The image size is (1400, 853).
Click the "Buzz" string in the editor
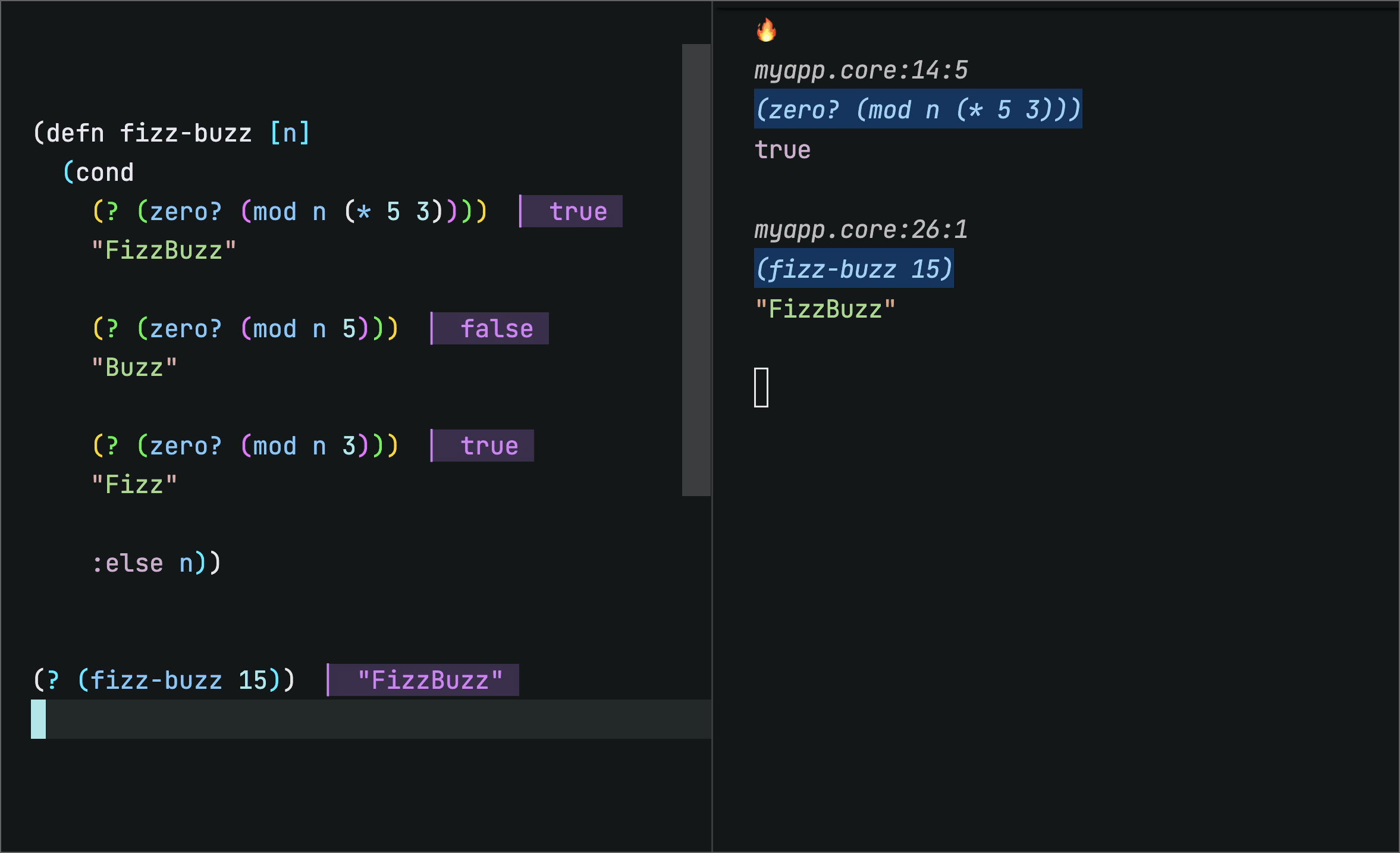(x=134, y=368)
